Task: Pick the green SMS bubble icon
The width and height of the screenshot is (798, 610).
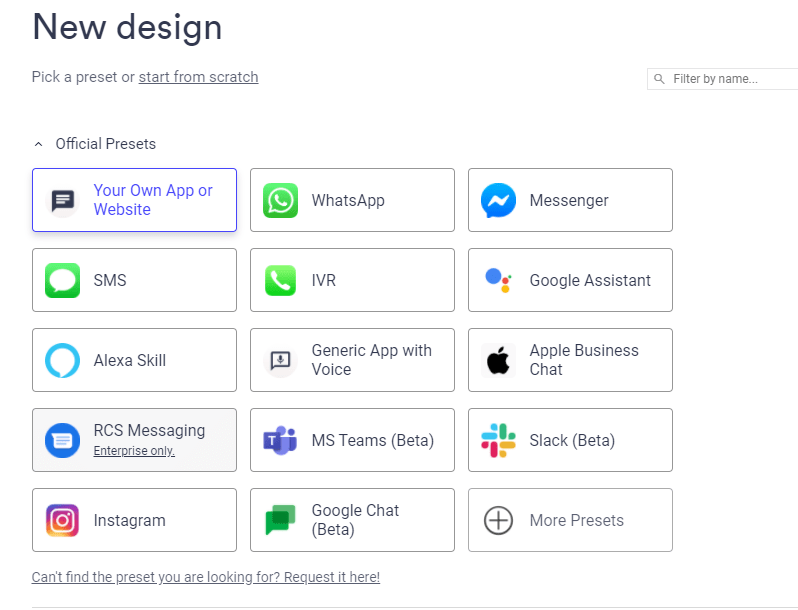Action: tap(63, 280)
